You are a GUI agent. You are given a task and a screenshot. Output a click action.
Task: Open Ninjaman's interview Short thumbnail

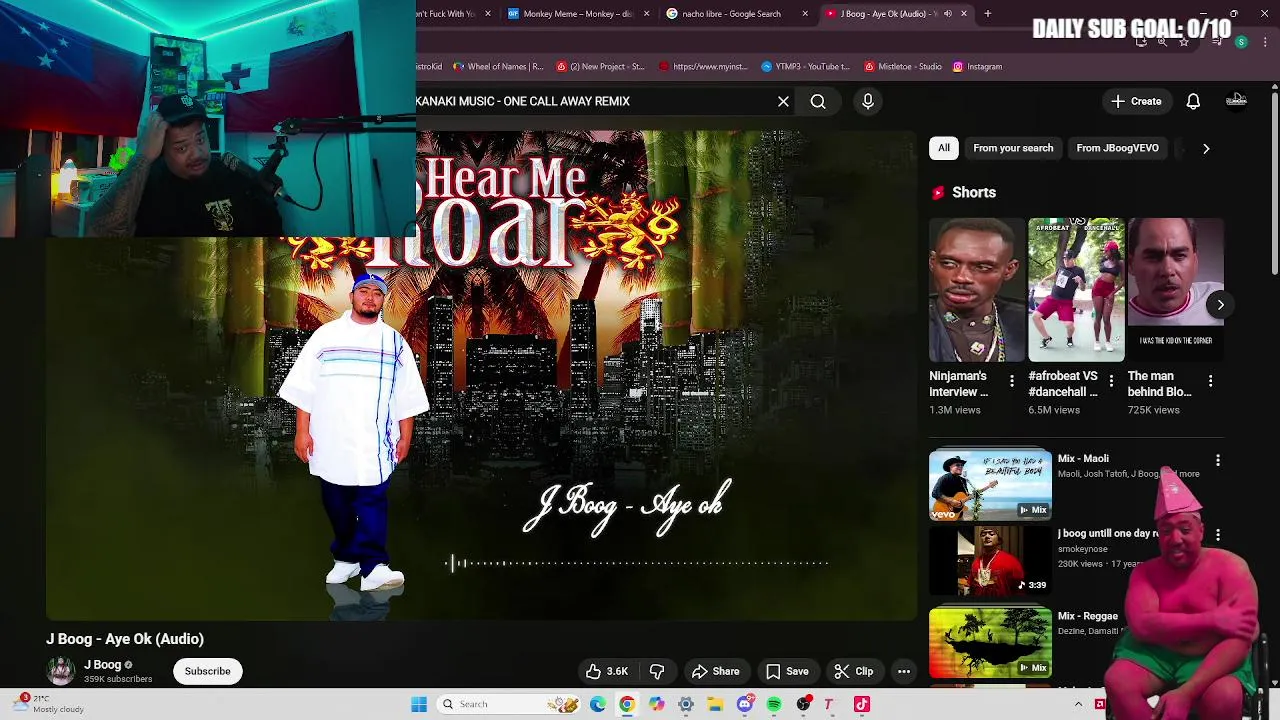click(x=976, y=290)
